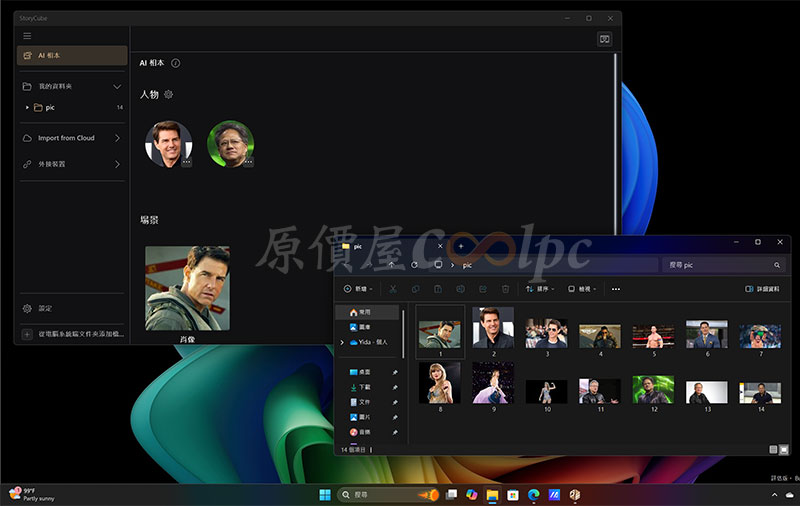Select the avatar of the person wearing glasses
Image resolution: width=800 pixels, height=506 pixels.
click(231, 144)
